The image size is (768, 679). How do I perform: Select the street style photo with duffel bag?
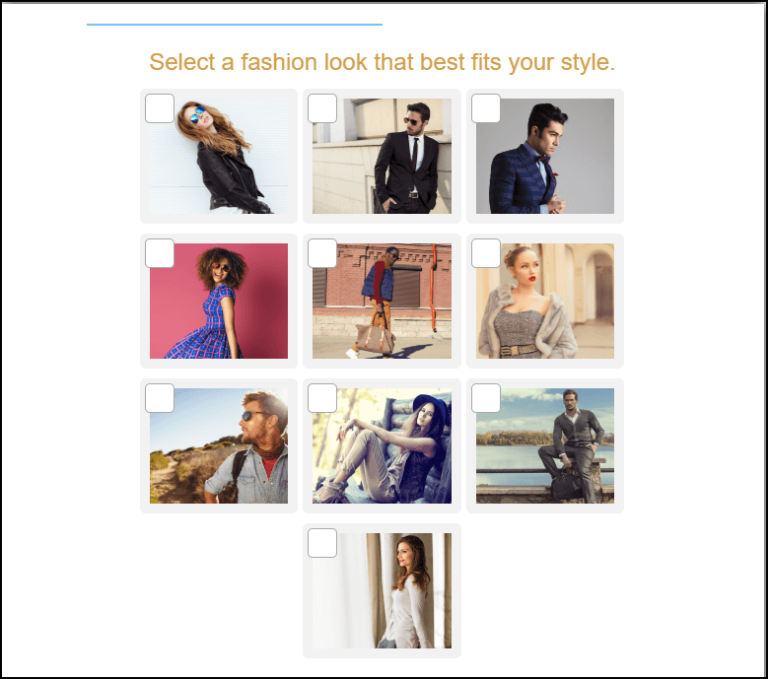(382, 301)
